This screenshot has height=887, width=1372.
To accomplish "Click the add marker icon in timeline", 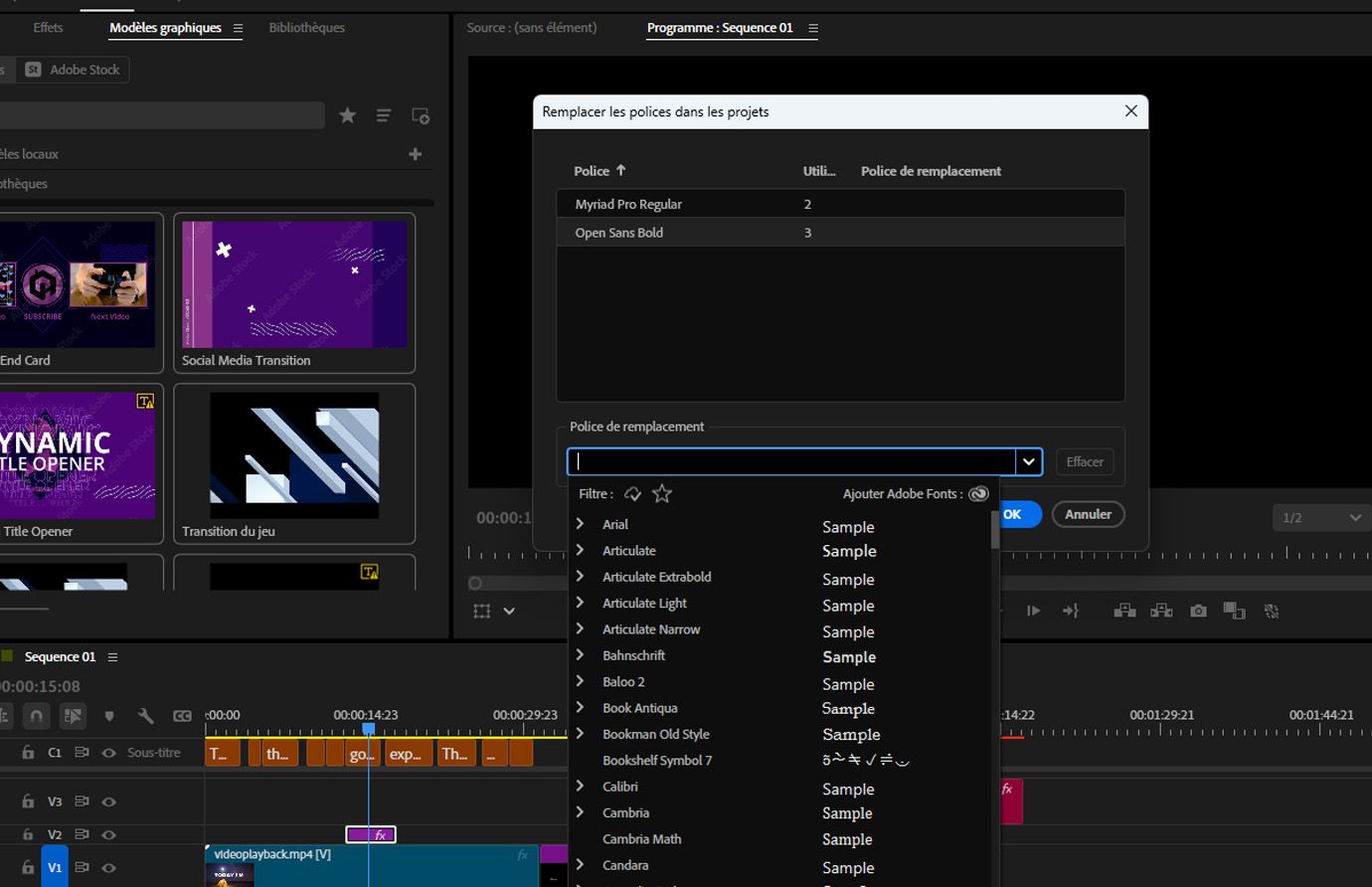I will pyautogui.click(x=109, y=716).
